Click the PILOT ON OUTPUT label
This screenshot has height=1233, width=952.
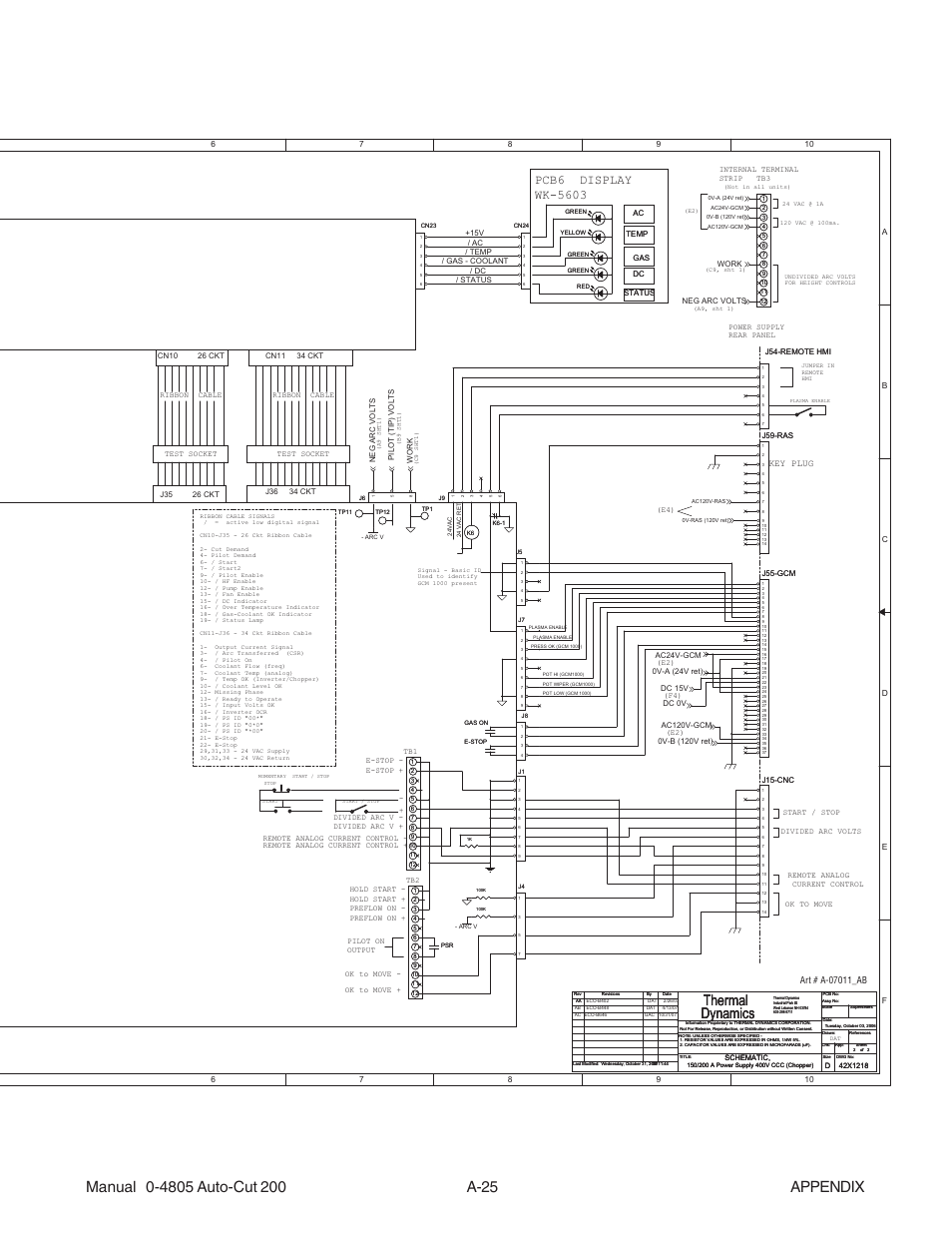pos(365,945)
